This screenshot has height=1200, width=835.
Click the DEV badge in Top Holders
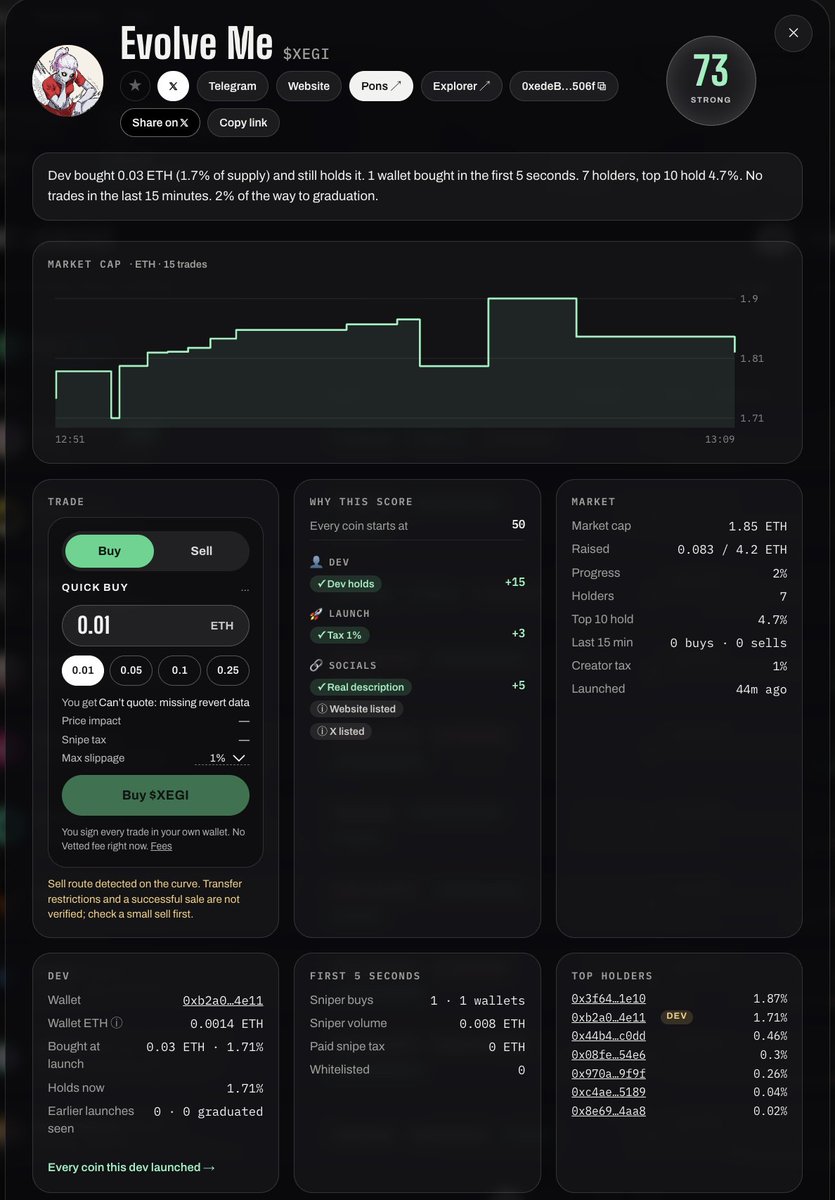tap(677, 1016)
